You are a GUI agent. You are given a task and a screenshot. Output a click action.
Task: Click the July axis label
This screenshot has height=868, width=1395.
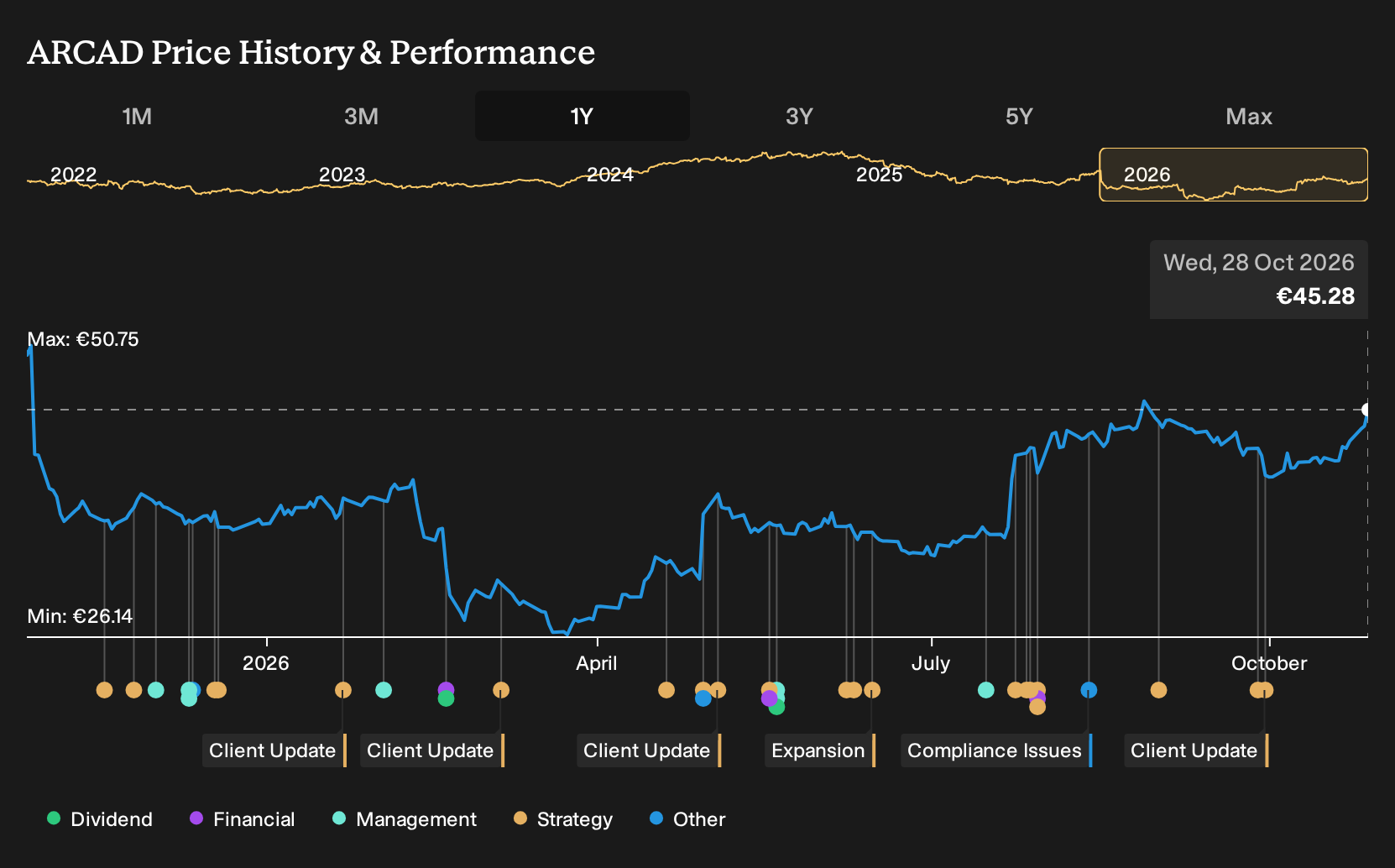pos(931,663)
